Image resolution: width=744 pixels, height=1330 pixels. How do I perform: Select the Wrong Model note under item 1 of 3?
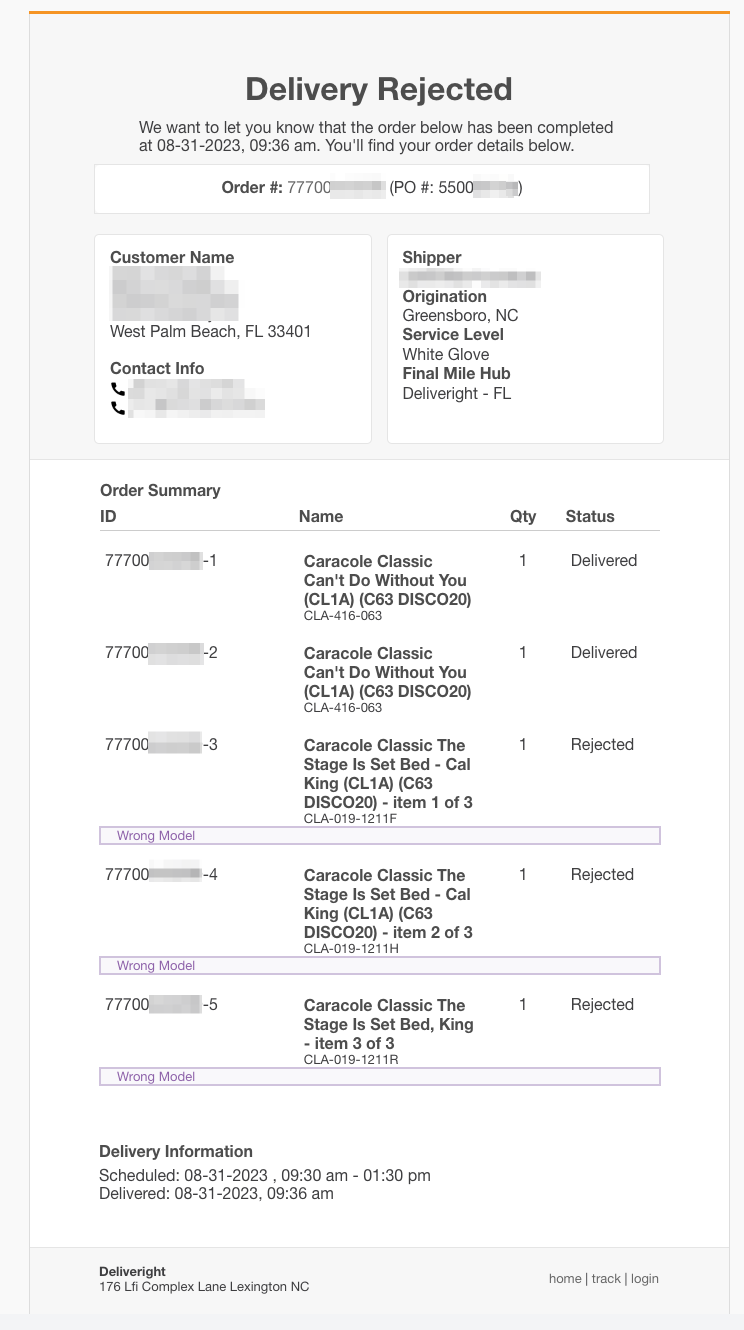tap(380, 836)
